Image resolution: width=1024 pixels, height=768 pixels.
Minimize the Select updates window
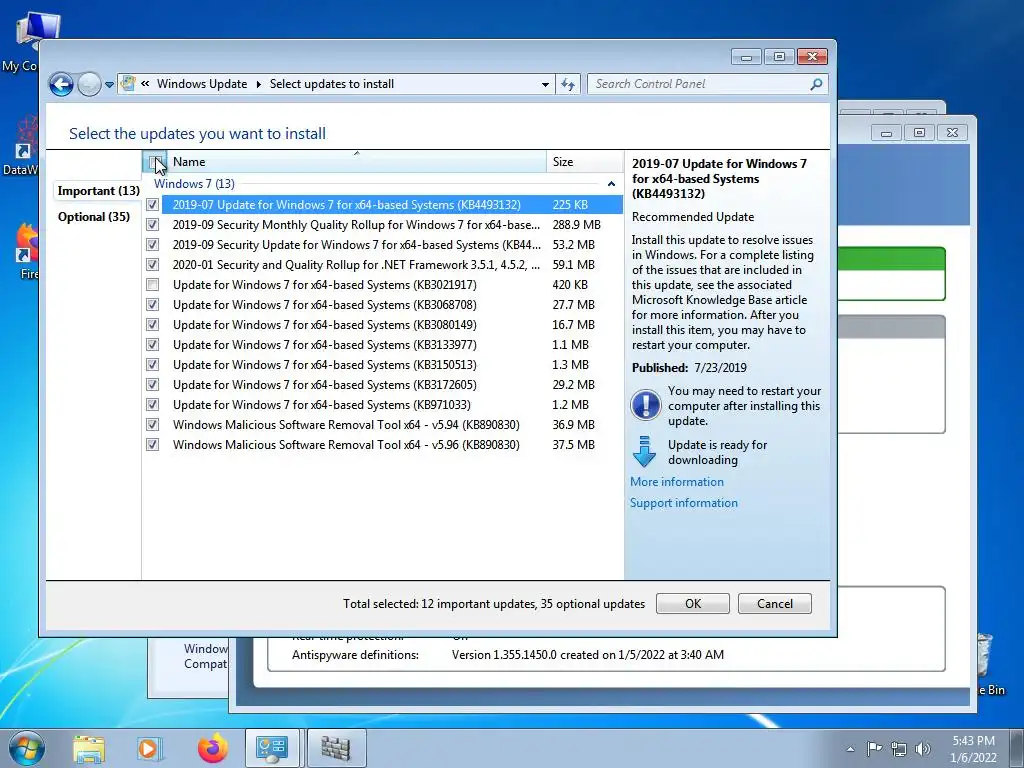pyautogui.click(x=746, y=57)
